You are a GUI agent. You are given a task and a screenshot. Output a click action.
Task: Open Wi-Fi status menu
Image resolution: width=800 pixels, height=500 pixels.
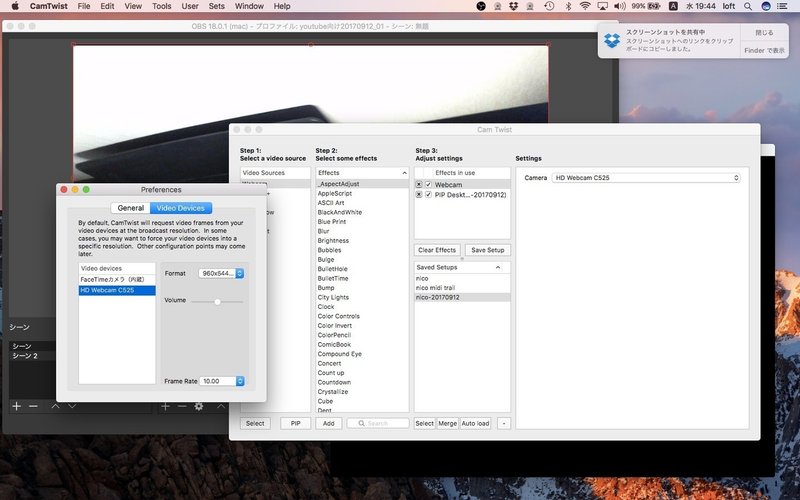click(585, 6)
